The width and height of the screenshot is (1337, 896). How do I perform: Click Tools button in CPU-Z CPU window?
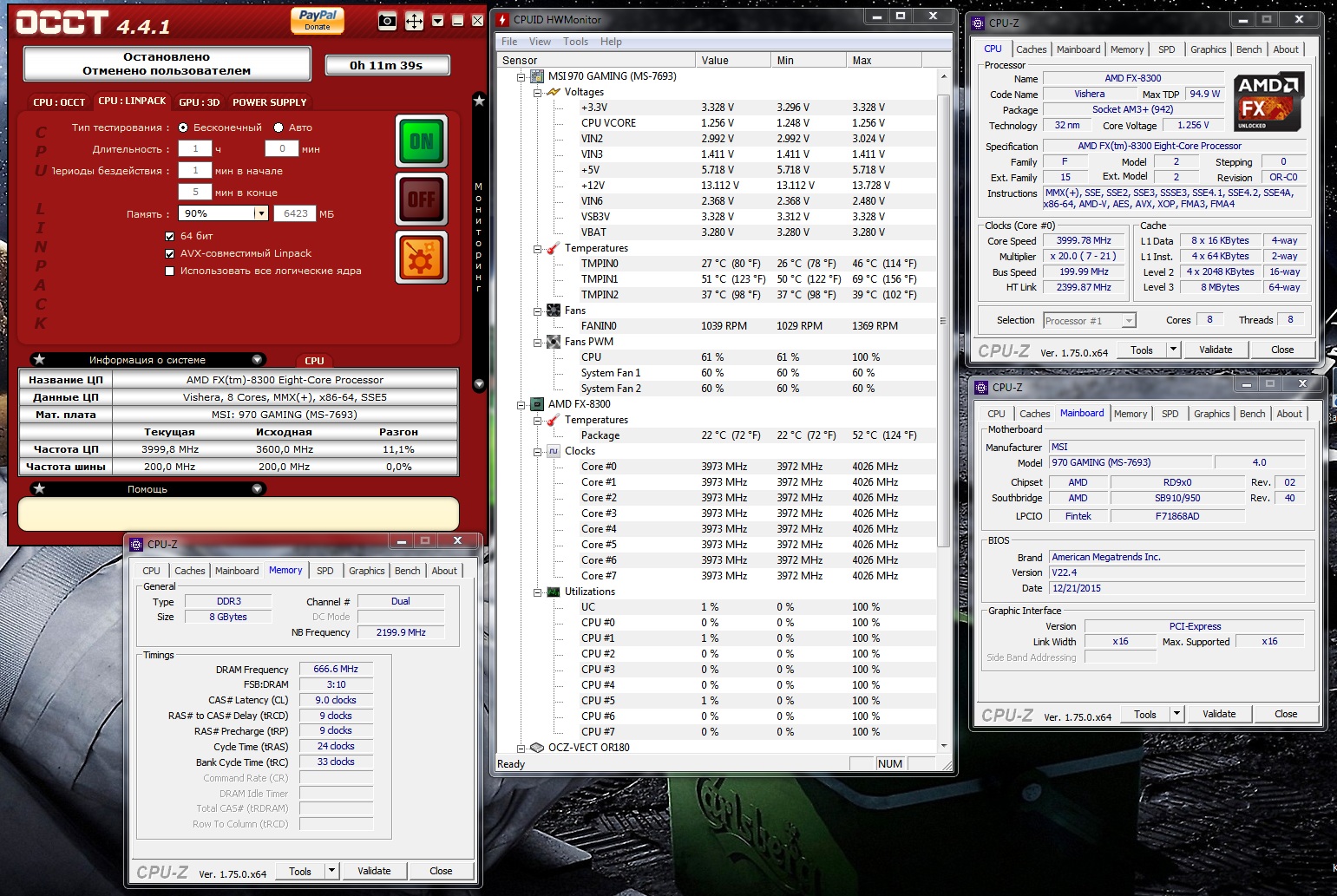(1142, 350)
